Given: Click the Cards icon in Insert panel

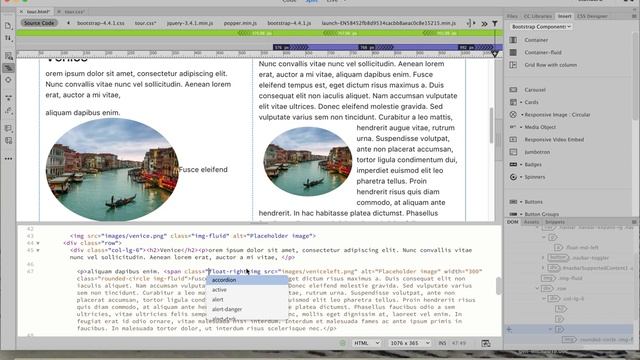Looking at the screenshot, I should point(513,102).
